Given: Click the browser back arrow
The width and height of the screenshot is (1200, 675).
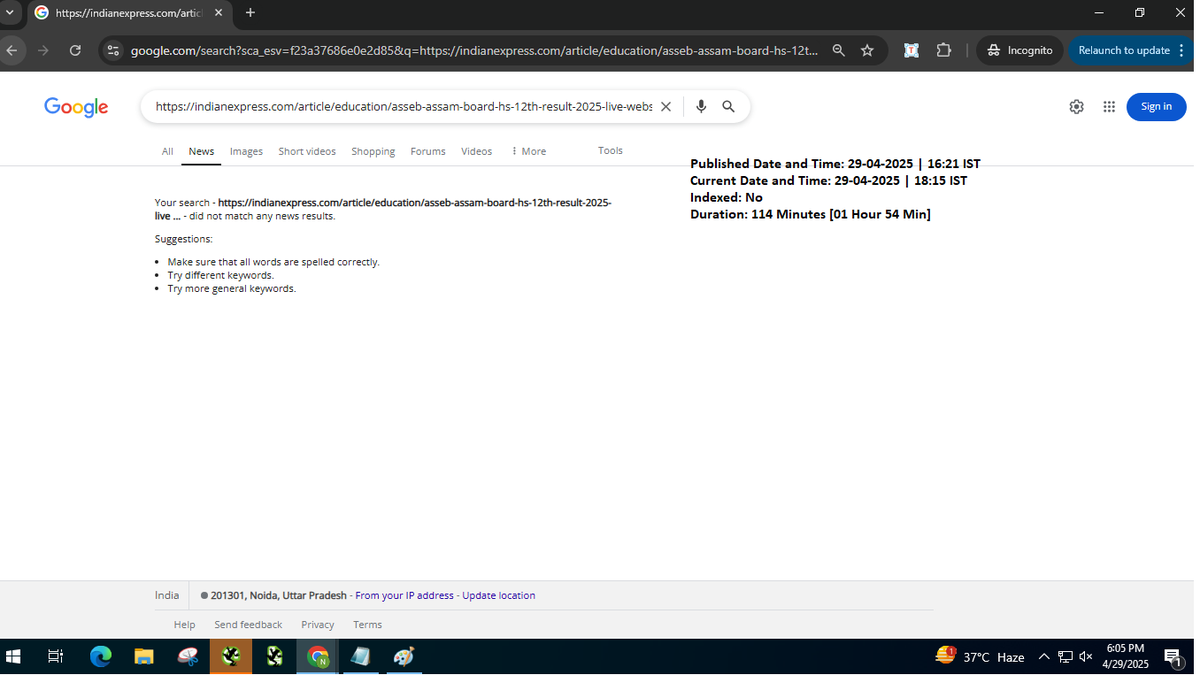Looking at the screenshot, I should [x=11, y=50].
